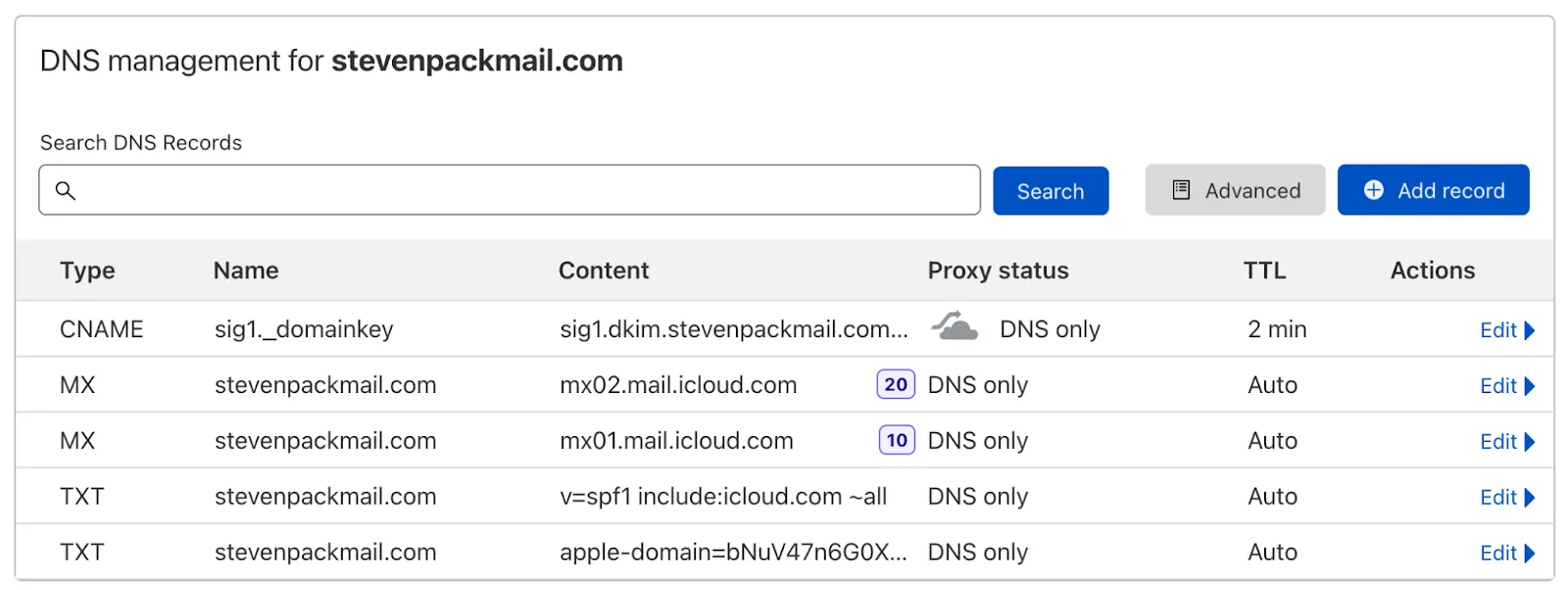Click the document icon on Advanced button
Viewport: 1568px width, 590px height.
click(1182, 190)
